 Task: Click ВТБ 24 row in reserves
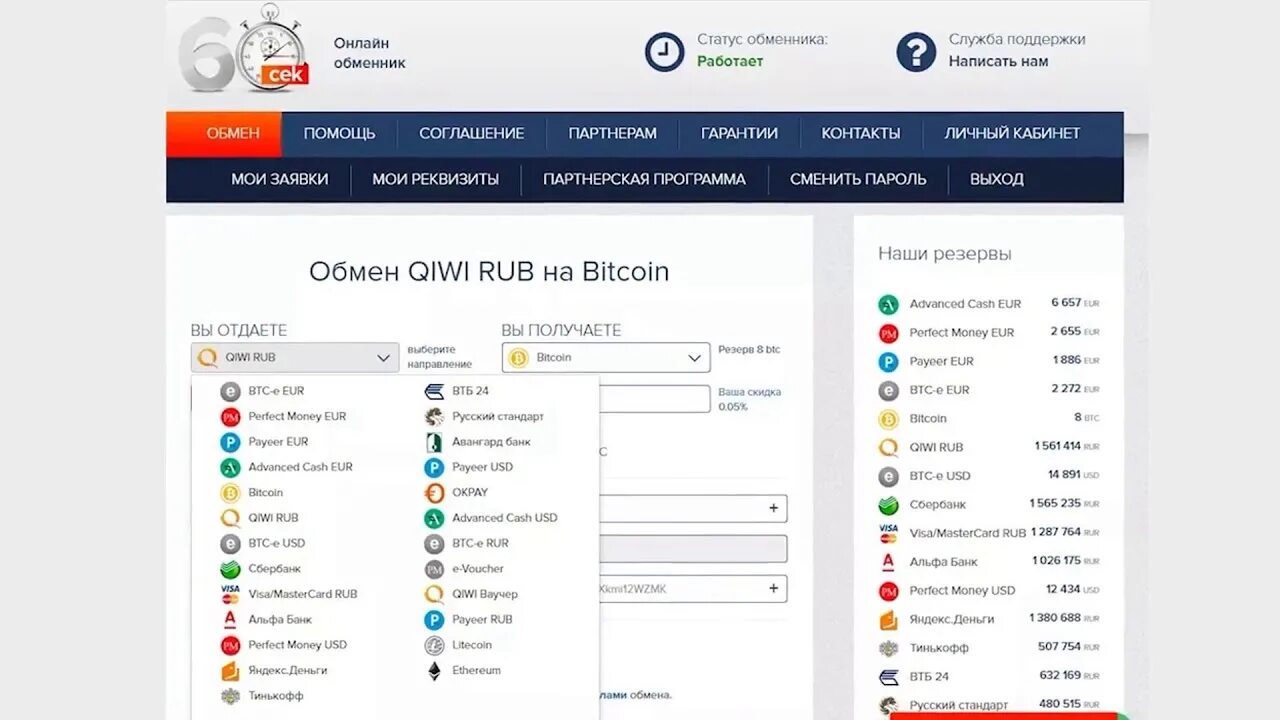989,677
